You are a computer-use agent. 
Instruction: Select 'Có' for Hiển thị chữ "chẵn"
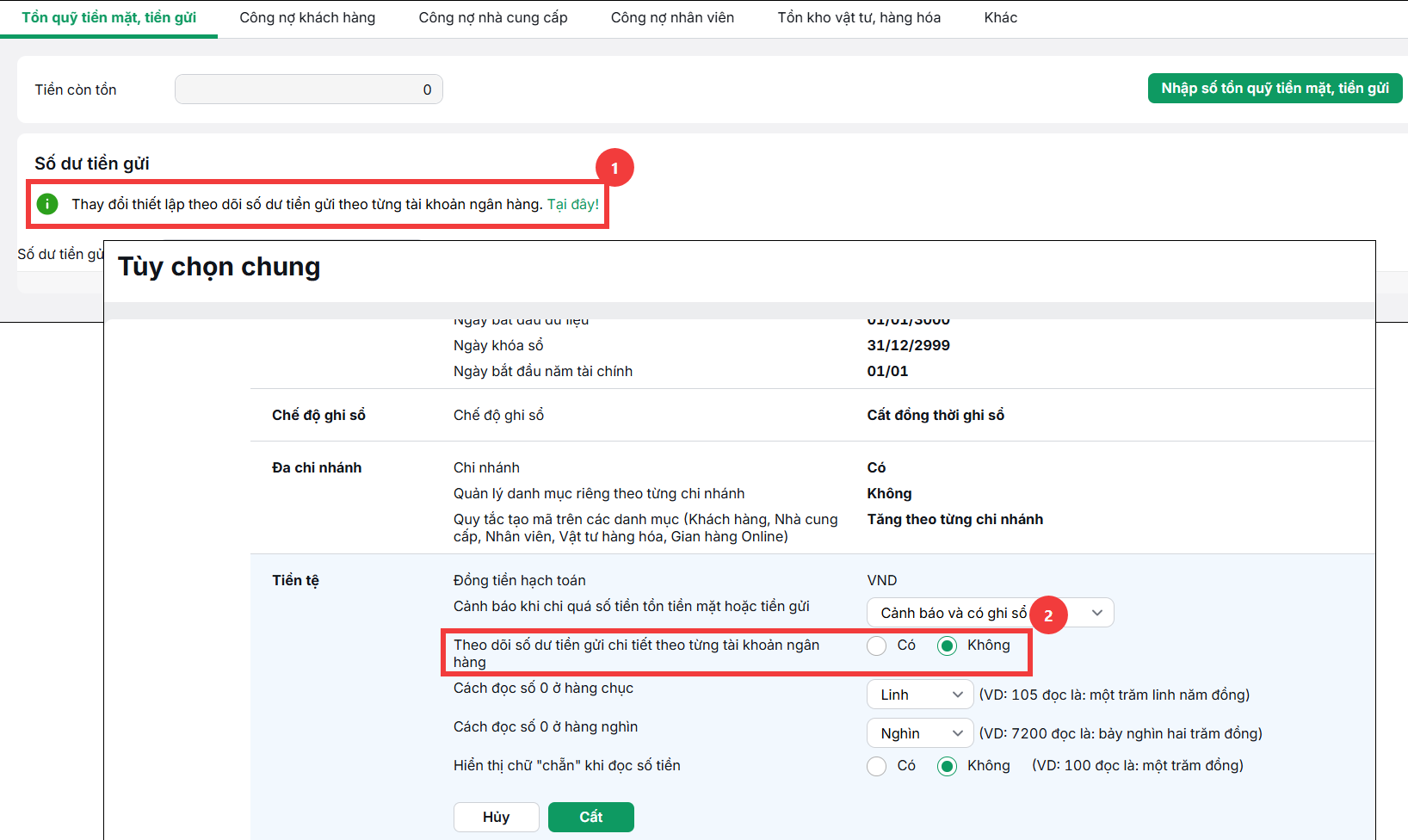point(877,766)
